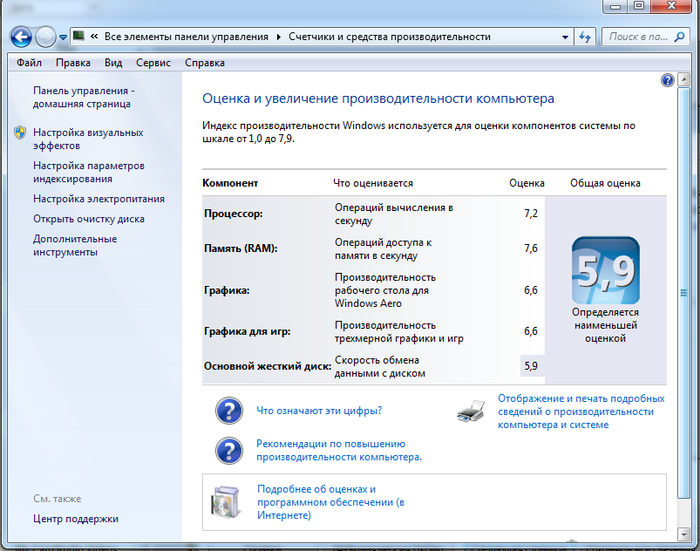The height and width of the screenshot is (551, 700).
Task: Click the "Поиск в" search field
Action: (636, 37)
